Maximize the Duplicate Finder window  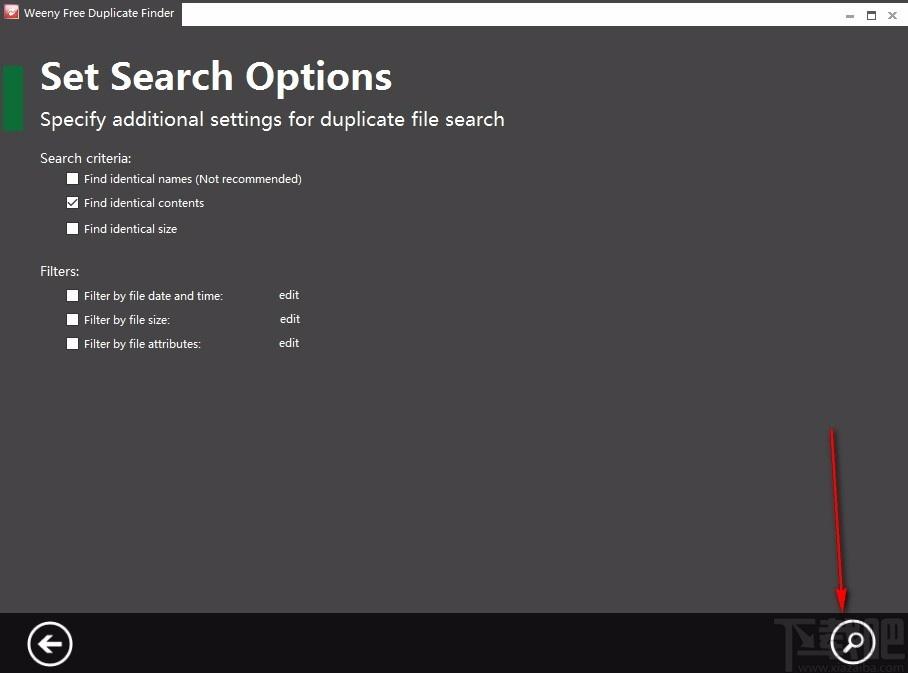click(x=871, y=15)
